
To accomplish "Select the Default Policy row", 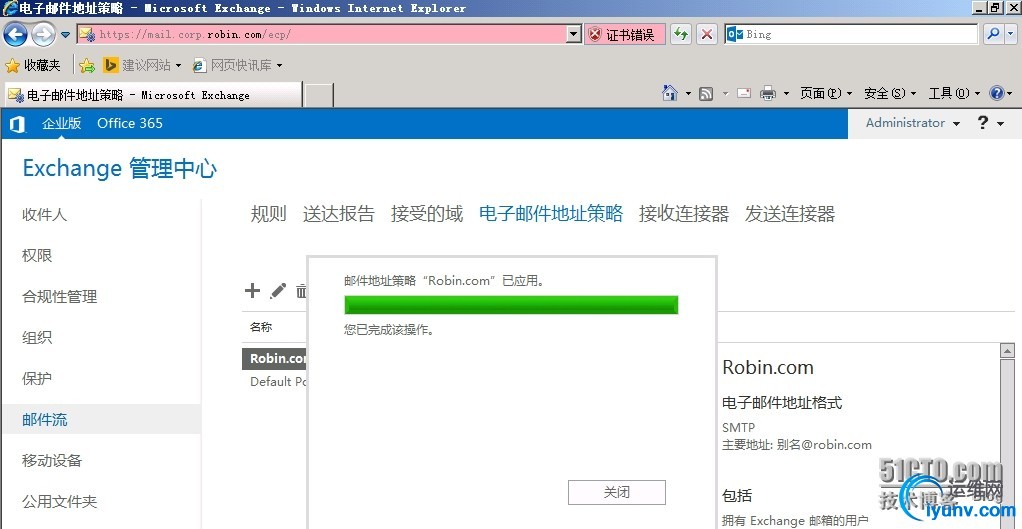I will coord(274,381).
